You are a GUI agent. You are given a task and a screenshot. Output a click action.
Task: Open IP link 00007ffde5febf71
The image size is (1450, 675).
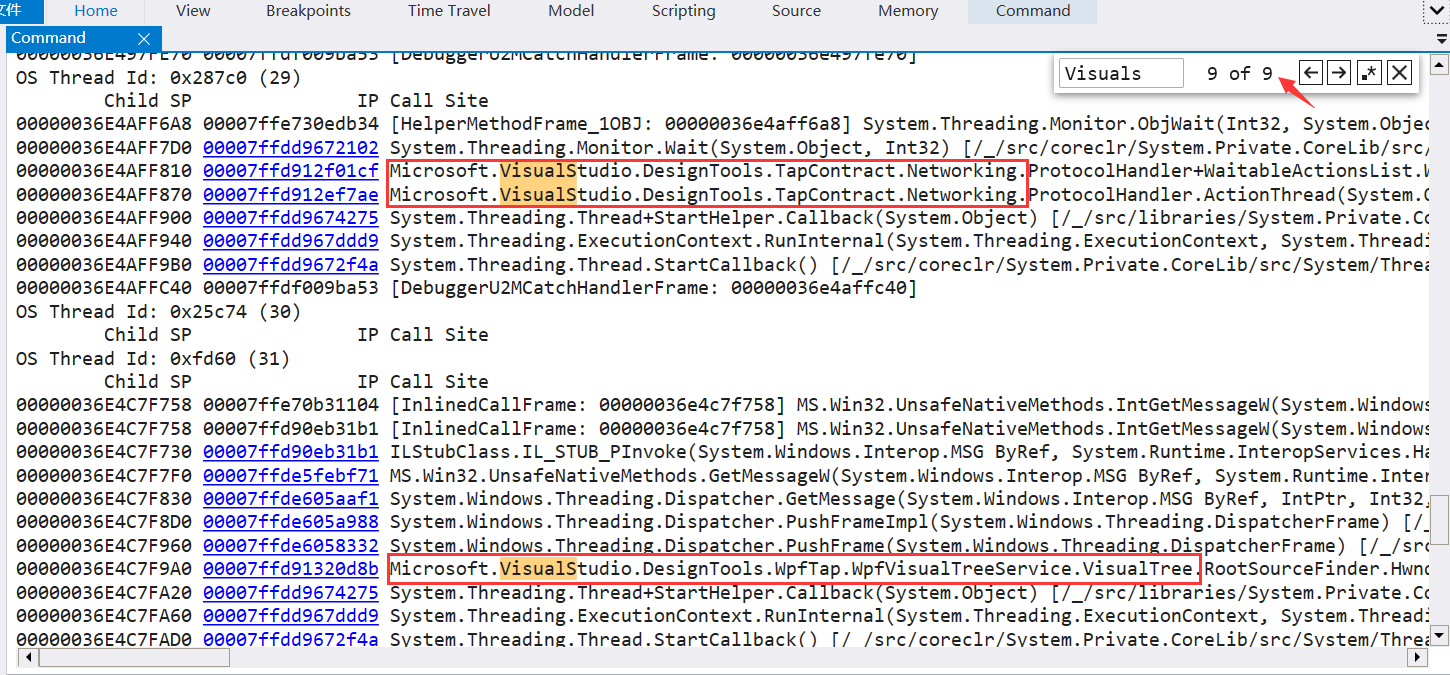pos(291,475)
